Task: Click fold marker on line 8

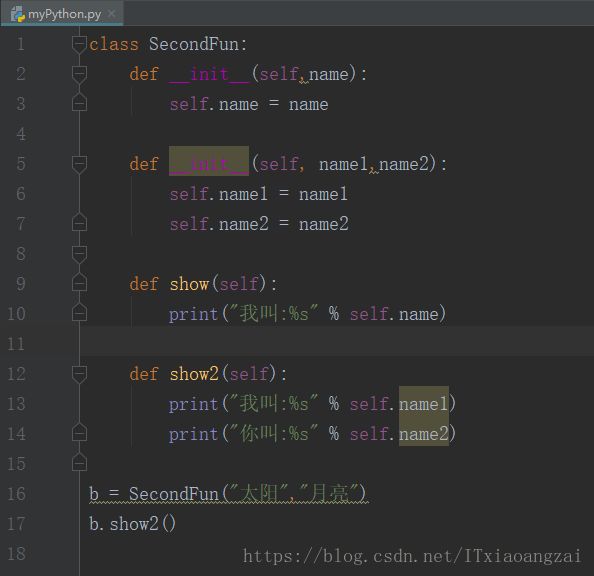Action: click(x=80, y=254)
